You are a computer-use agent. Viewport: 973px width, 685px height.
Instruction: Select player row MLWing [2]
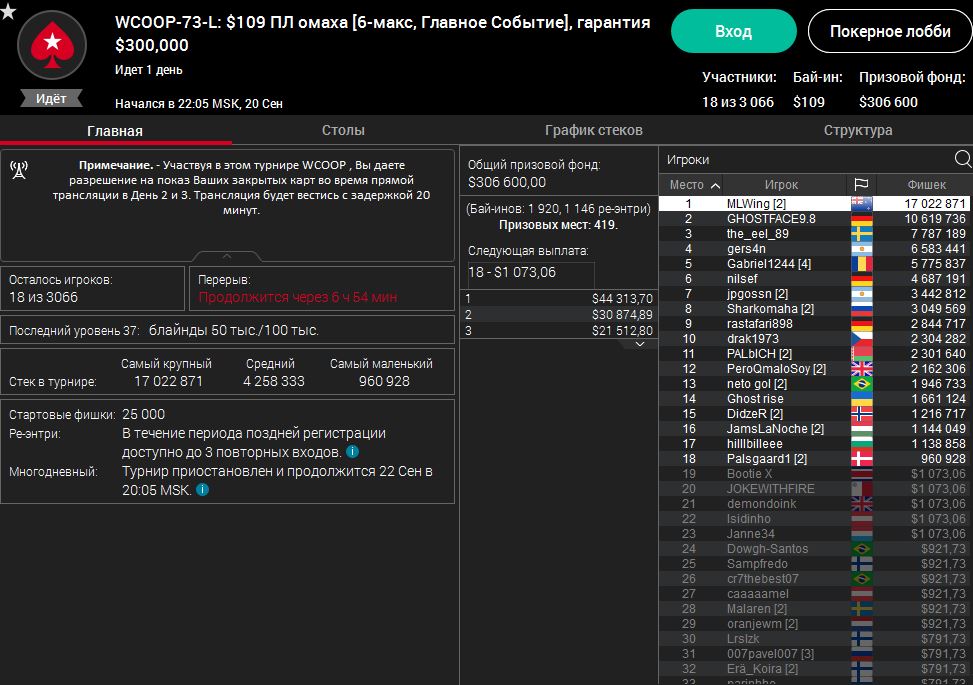[x=815, y=204]
